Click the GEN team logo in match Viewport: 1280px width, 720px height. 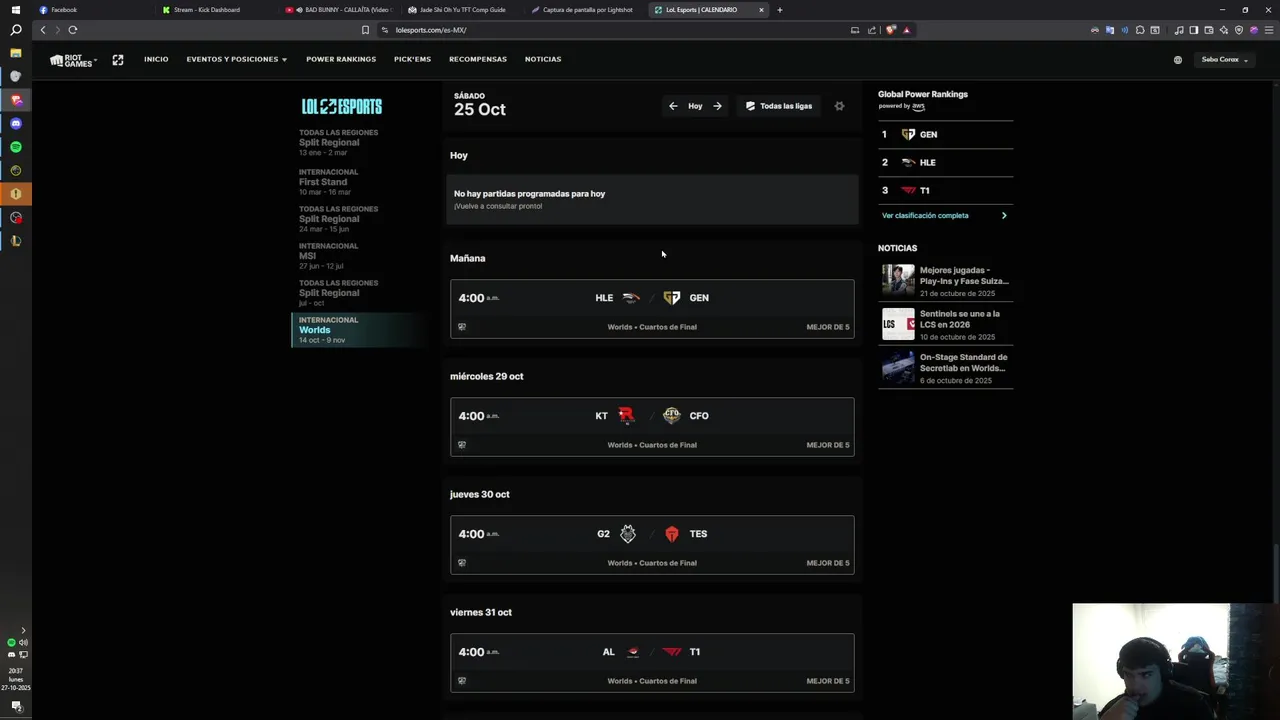click(x=672, y=298)
